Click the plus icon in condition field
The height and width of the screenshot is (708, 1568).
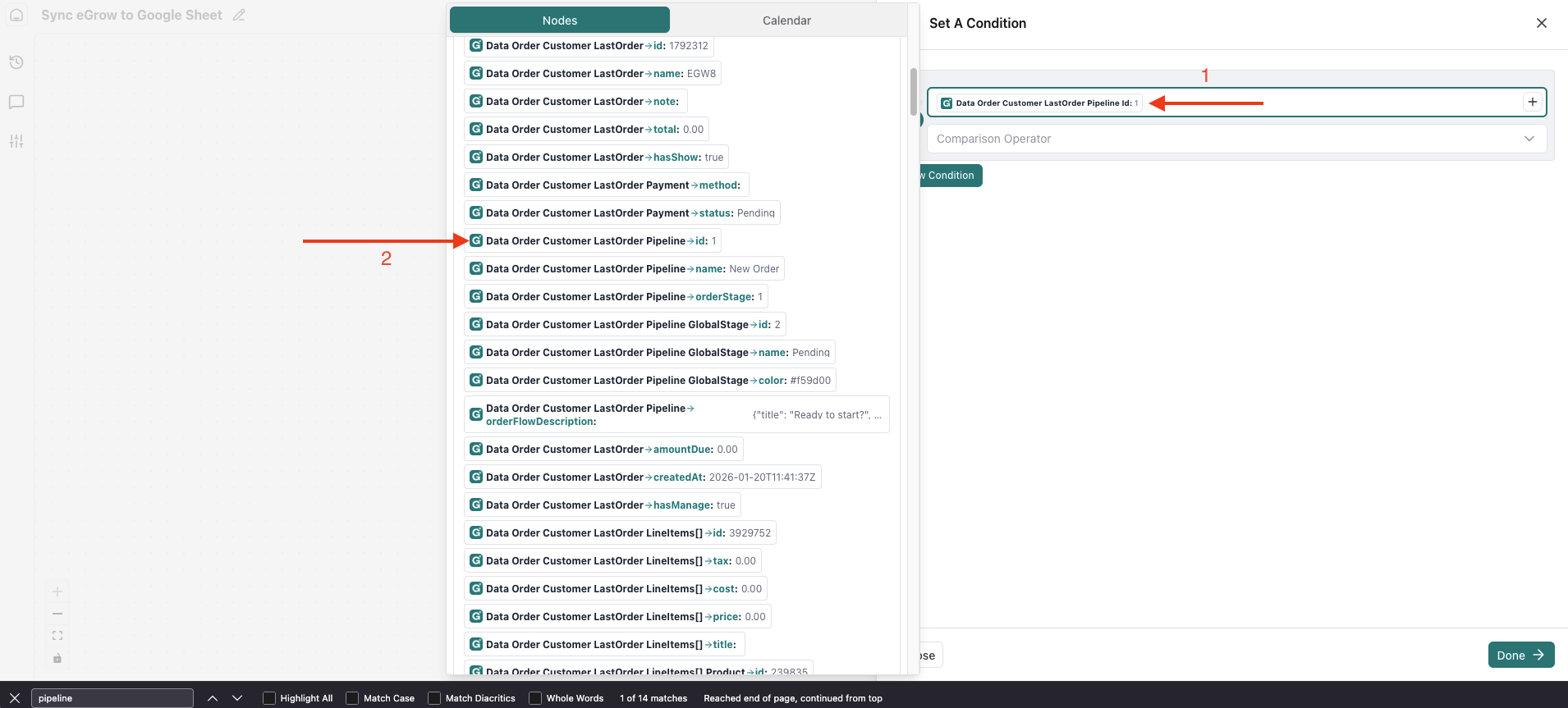tap(1532, 103)
